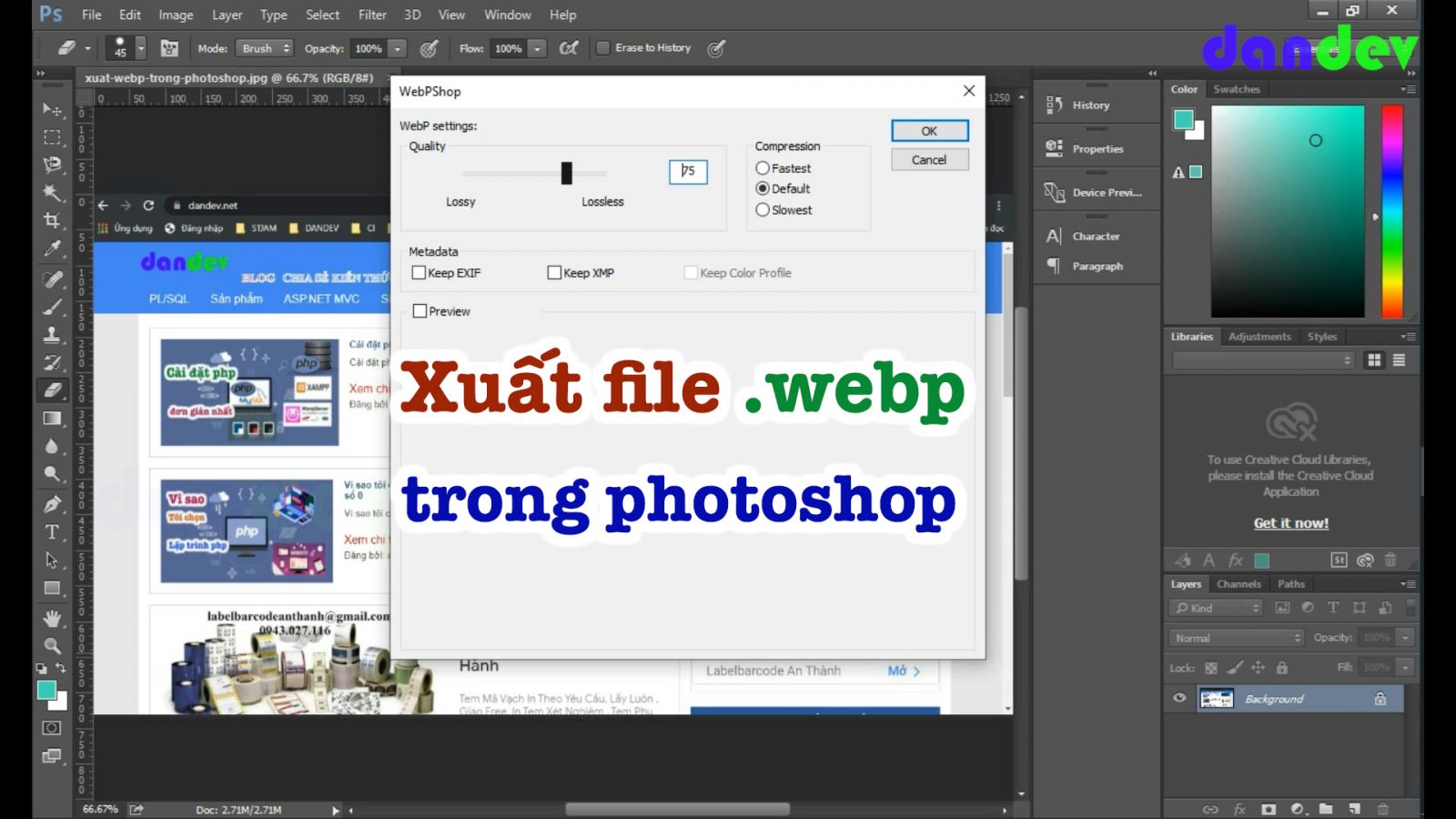Create a new layer icon

pos(1354,808)
